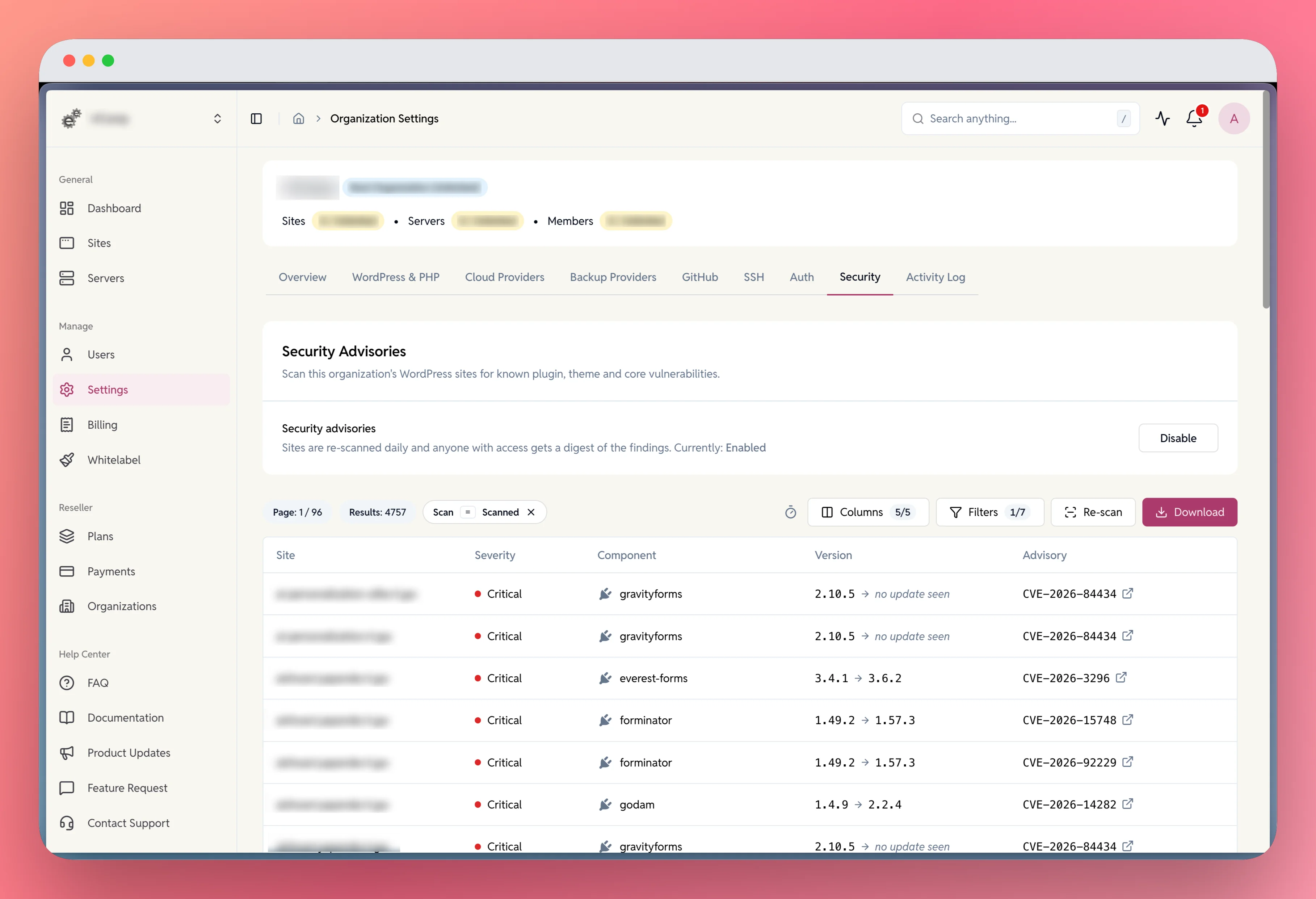
Task: Focus the Search anything field
Action: pyautogui.click(x=1021, y=118)
